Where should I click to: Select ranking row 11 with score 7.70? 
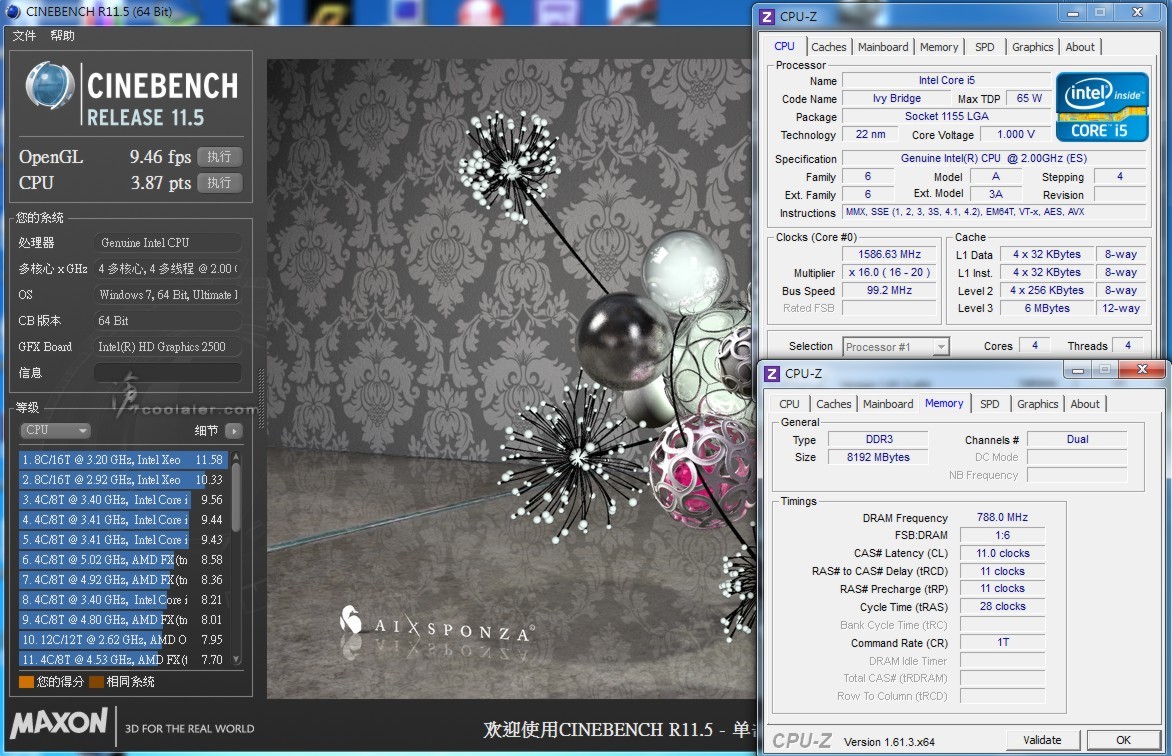122,660
